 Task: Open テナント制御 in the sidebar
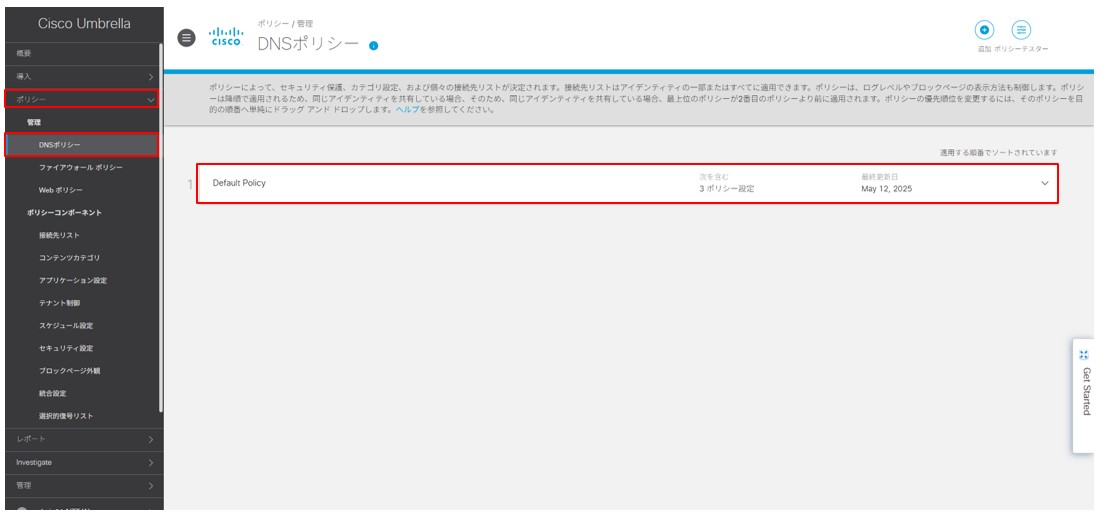pos(60,303)
